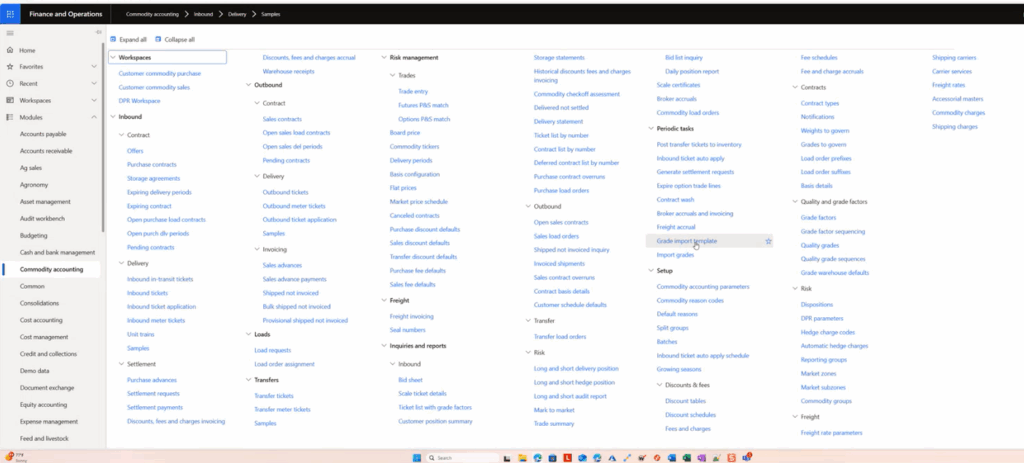1024x463 pixels.
Task: Open the app launcher waffle icon
Action: [10, 16]
